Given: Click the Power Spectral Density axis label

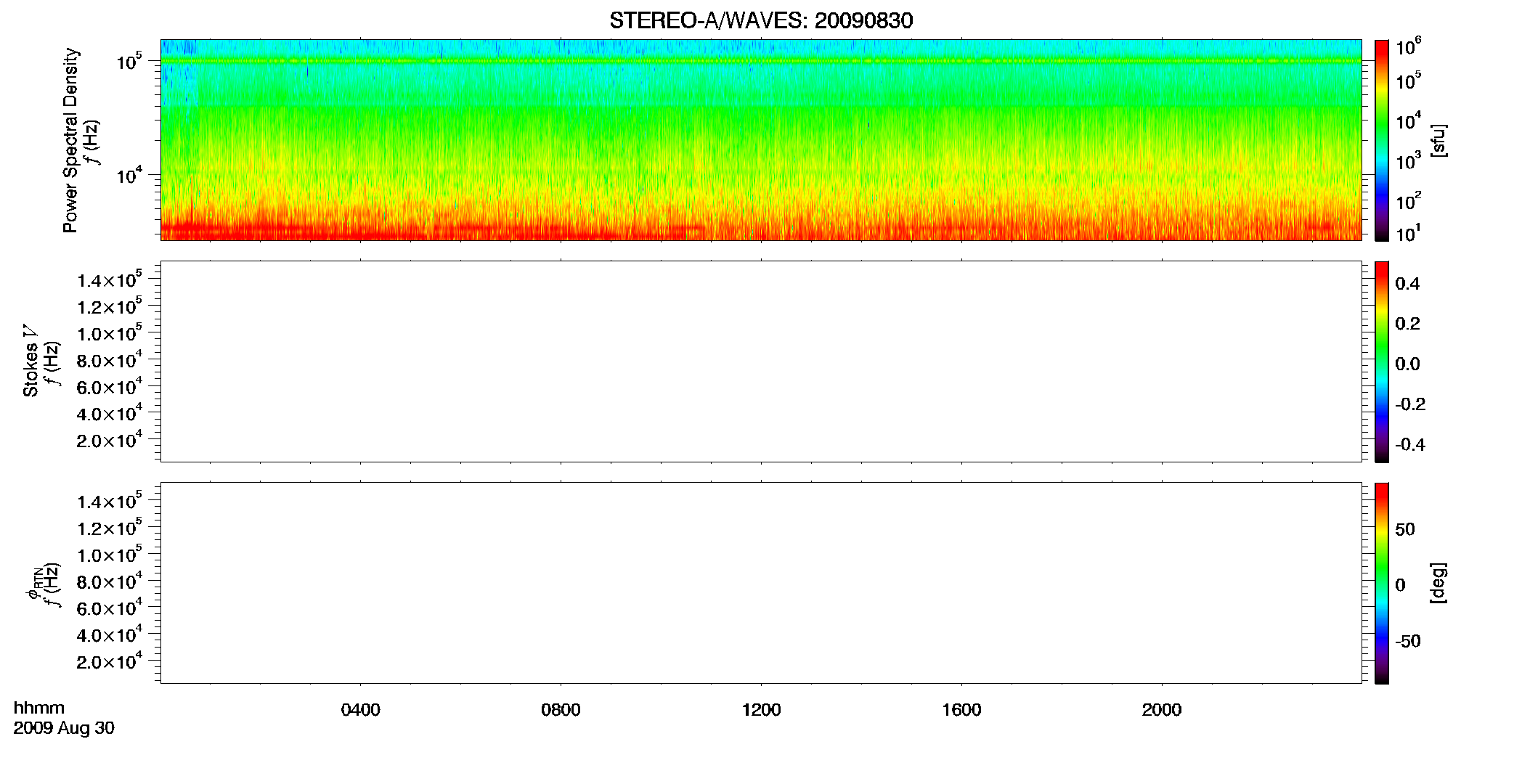Looking at the screenshot, I should coord(70,140).
